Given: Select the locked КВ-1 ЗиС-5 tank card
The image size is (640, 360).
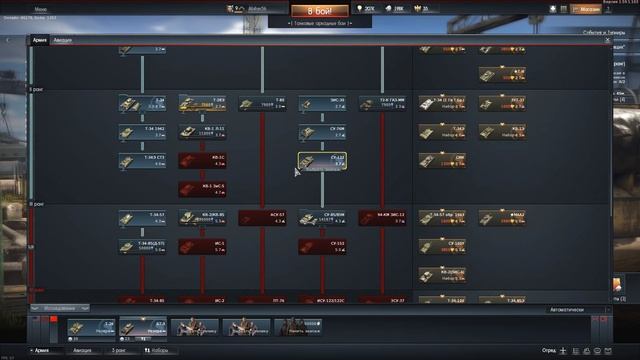Looking at the screenshot, I should (x=202, y=189).
